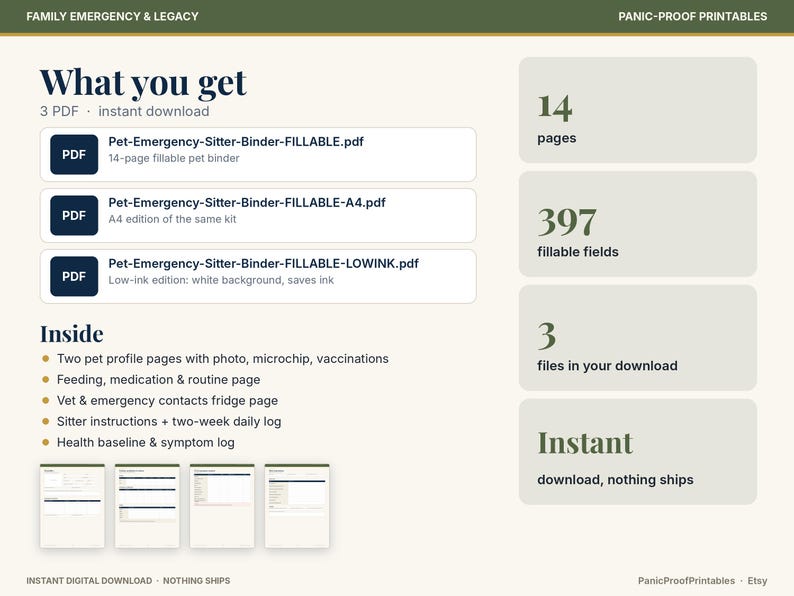Click the bullet 'Feeding, medication & routine page'

pos(158,380)
